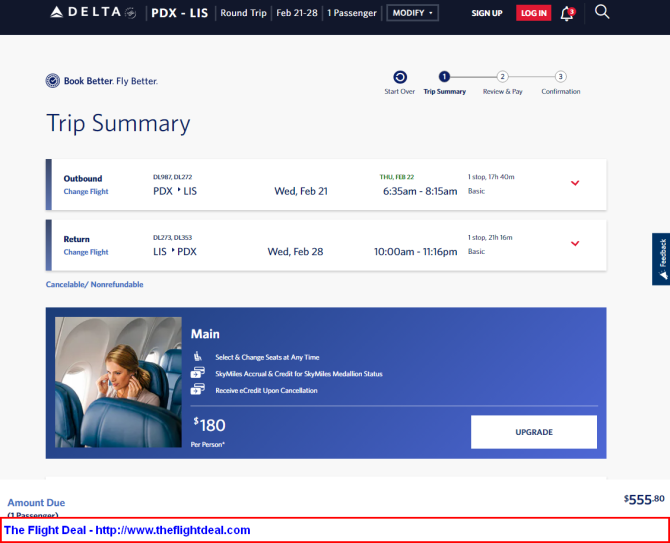Image resolution: width=670 pixels, height=543 pixels.
Task: Click the DL273, DL353 flight numbers
Action: pyautogui.click(x=173, y=238)
